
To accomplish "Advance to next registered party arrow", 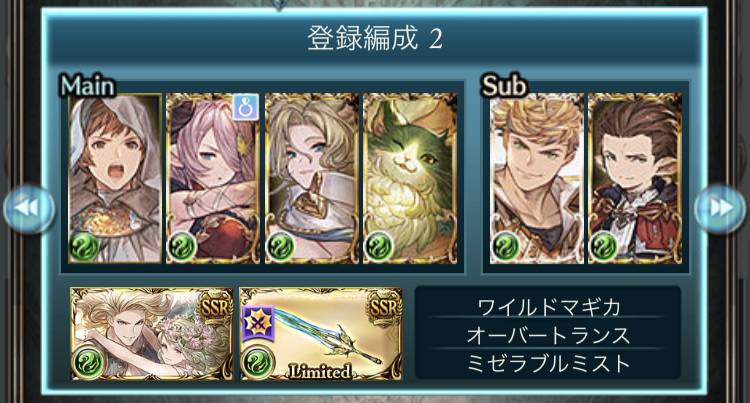I will 720,208.
